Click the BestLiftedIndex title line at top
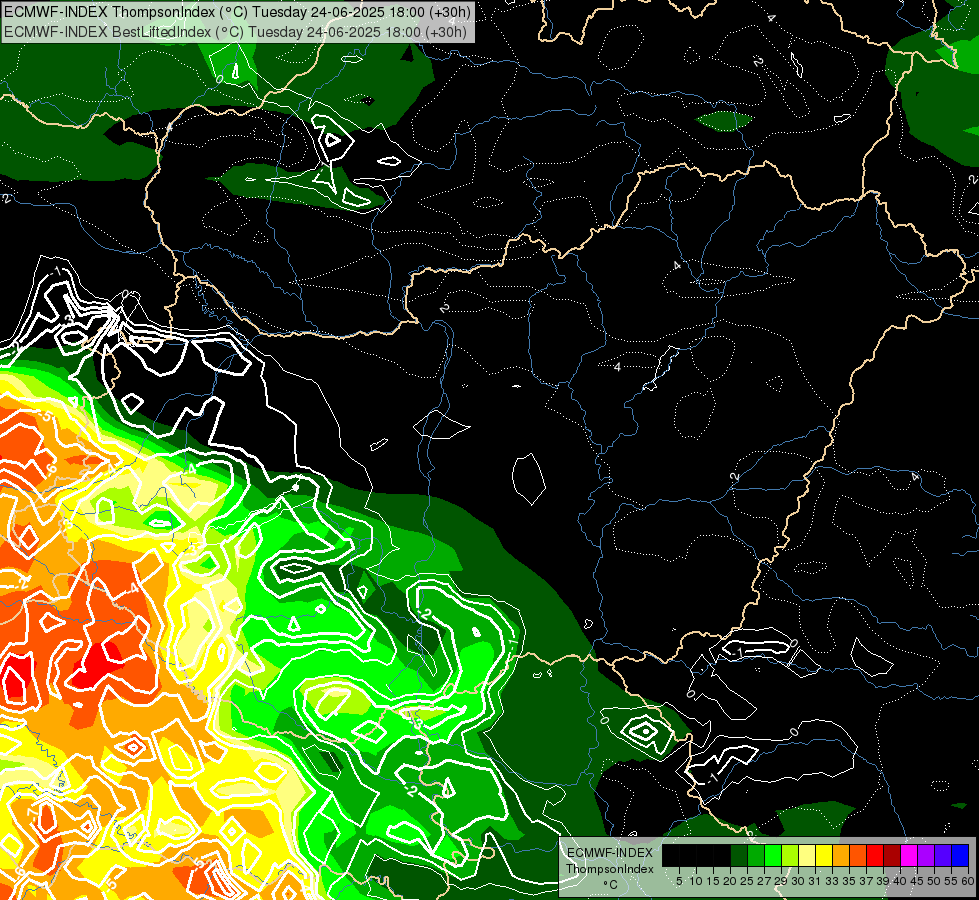979x900 pixels. (x=235, y=32)
